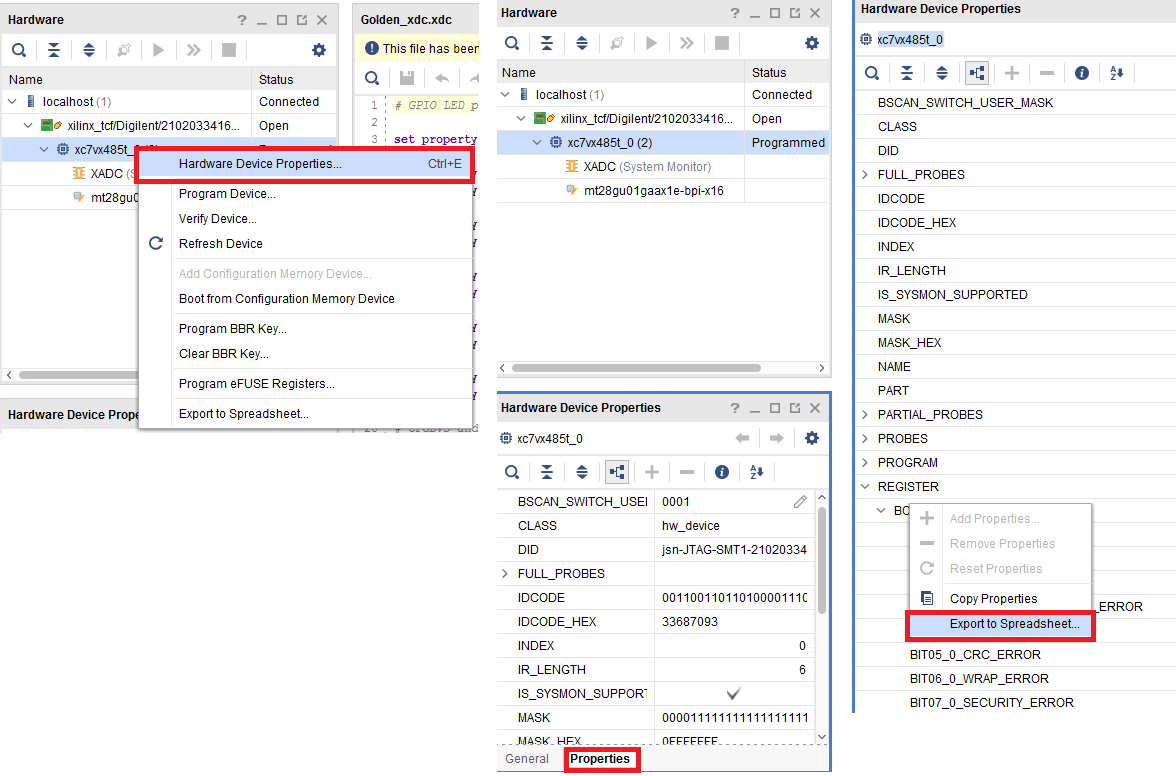Toggle the IS_SYSMON_SUPPORTED checkmark
The image size is (1176, 776).
733,693
